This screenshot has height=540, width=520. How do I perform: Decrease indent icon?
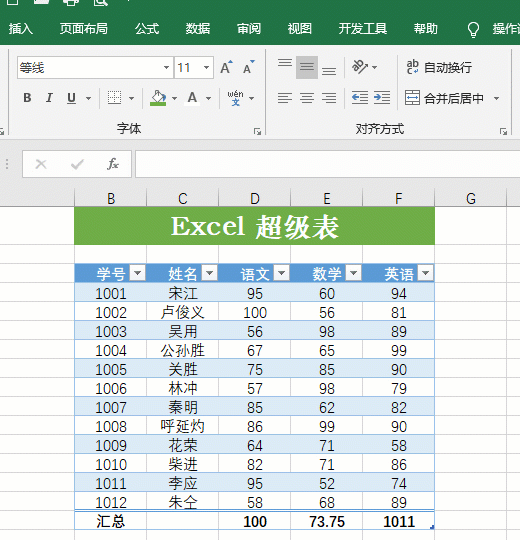[x=360, y=98]
